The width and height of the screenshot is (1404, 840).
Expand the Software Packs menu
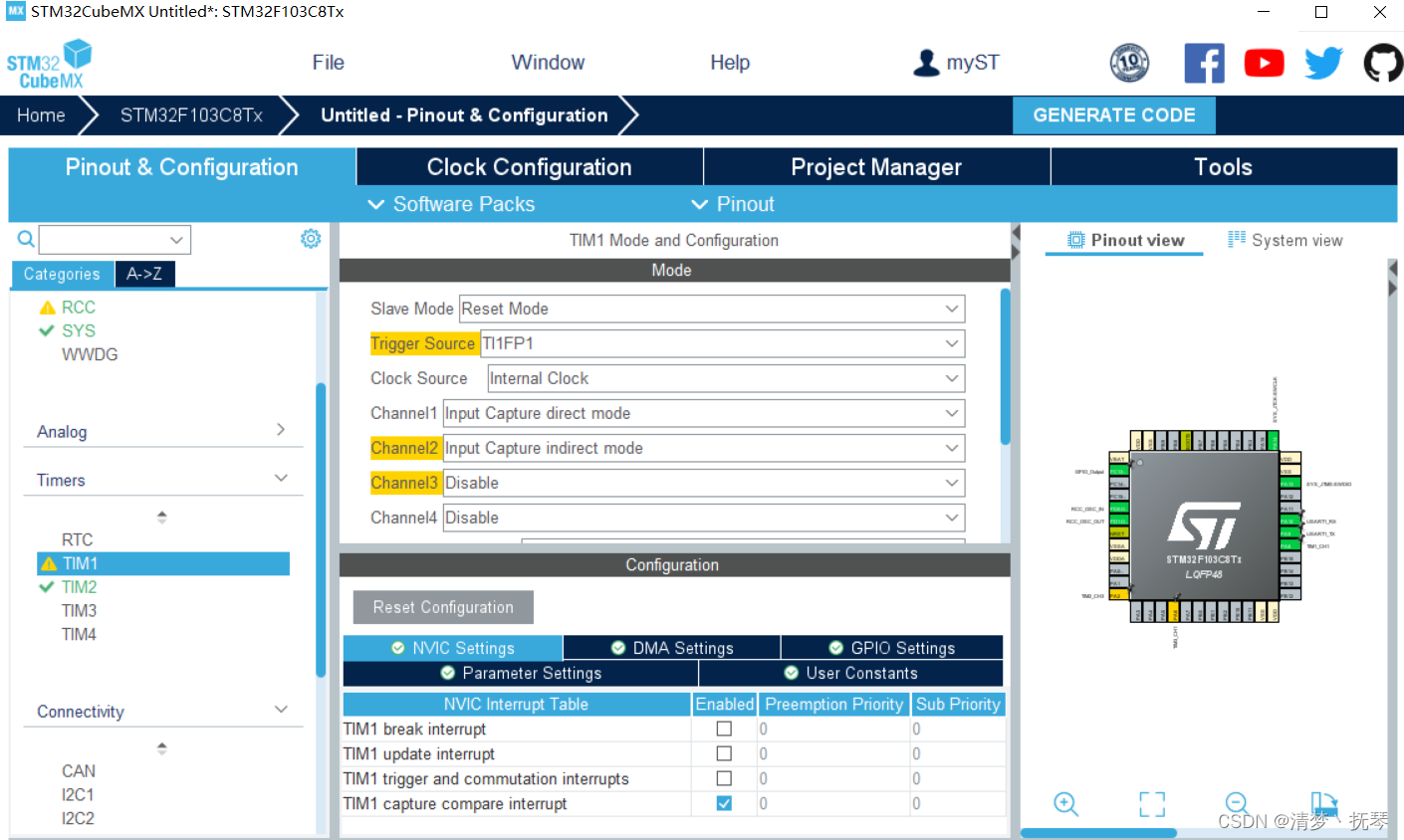pyautogui.click(x=451, y=204)
